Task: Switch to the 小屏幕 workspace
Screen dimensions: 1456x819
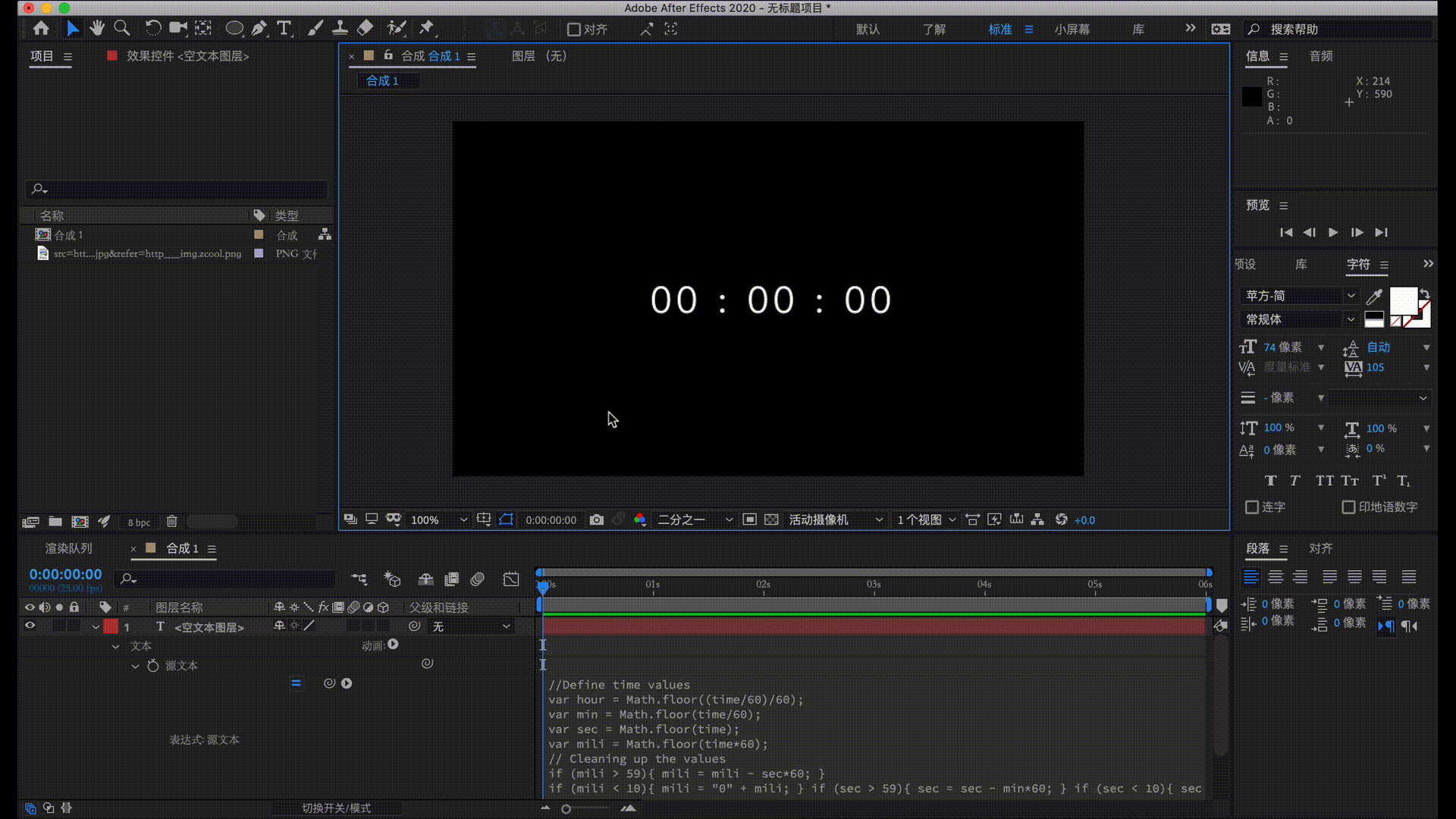Action: coord(1072,30)
